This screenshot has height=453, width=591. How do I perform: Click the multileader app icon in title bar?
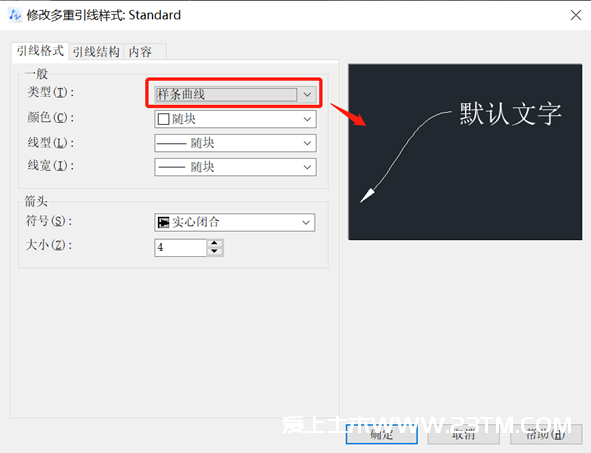(x=15, y=15)
